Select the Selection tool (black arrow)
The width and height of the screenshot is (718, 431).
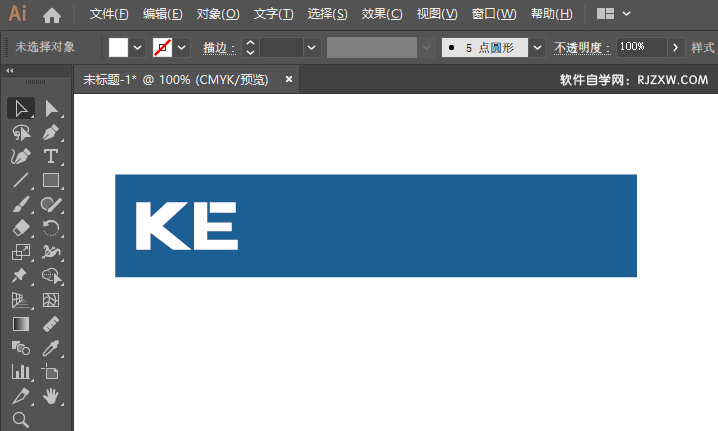21,109
